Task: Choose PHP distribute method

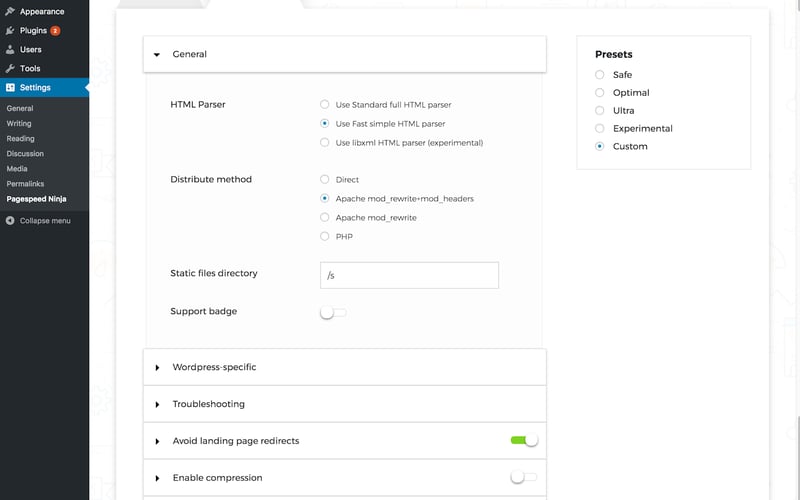Action: [324, 236]
